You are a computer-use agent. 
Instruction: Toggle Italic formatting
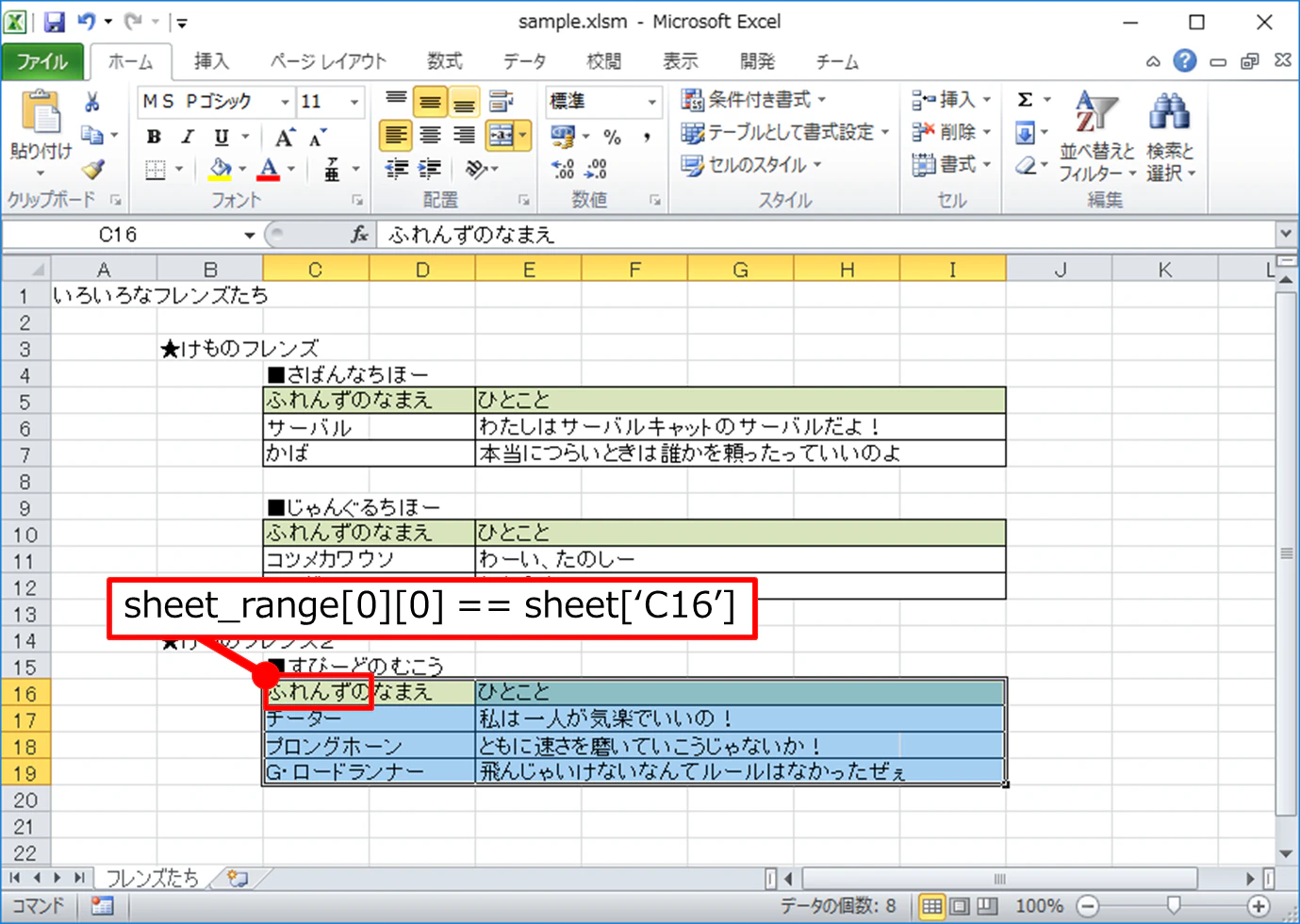pos(188,137)
